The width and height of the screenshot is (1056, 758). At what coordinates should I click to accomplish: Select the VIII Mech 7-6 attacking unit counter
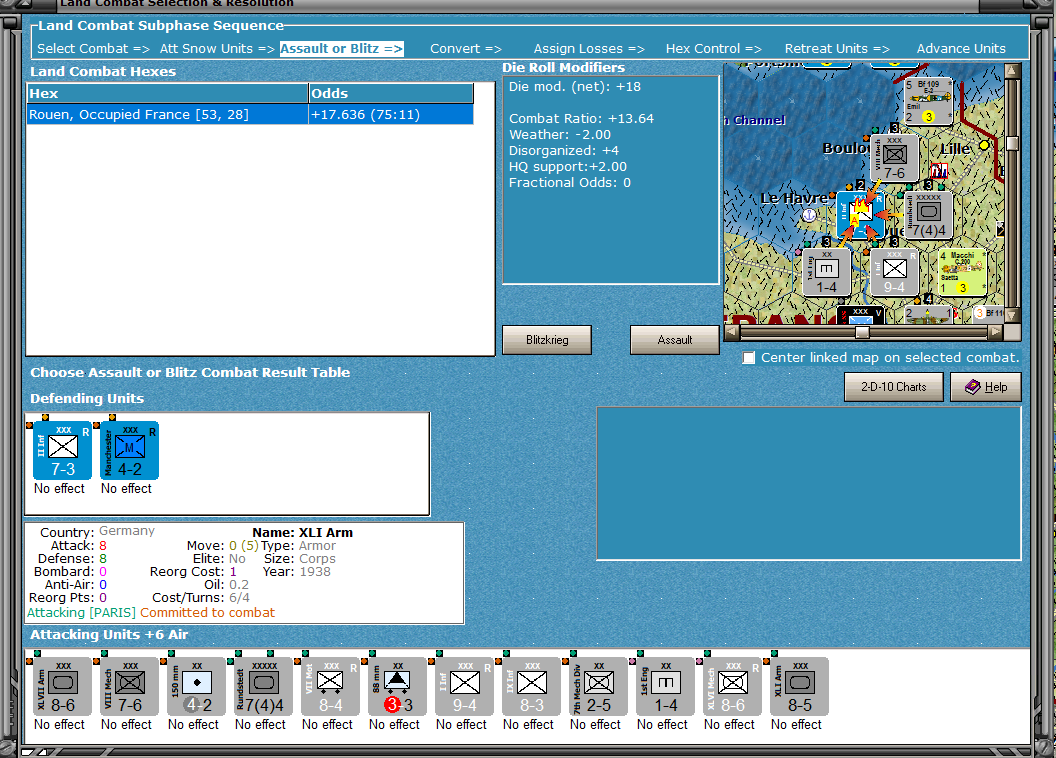click(129, 685)
